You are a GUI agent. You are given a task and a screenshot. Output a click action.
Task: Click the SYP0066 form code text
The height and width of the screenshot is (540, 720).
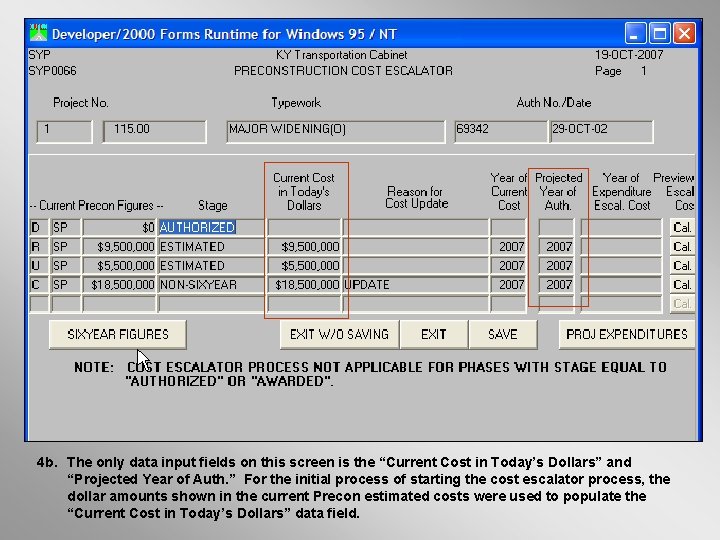click(x=52, y=71)
